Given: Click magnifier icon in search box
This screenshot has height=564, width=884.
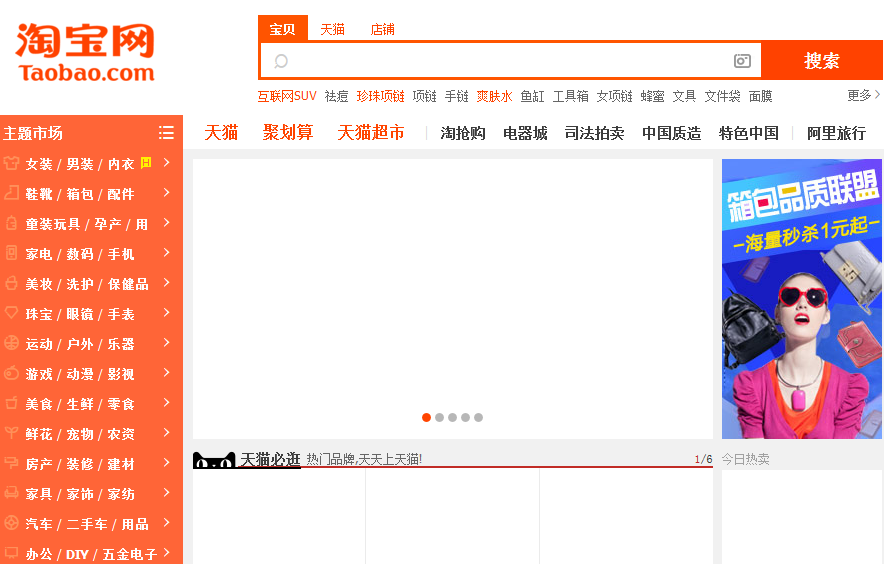Looking at the screenshot, I should 281,61.
